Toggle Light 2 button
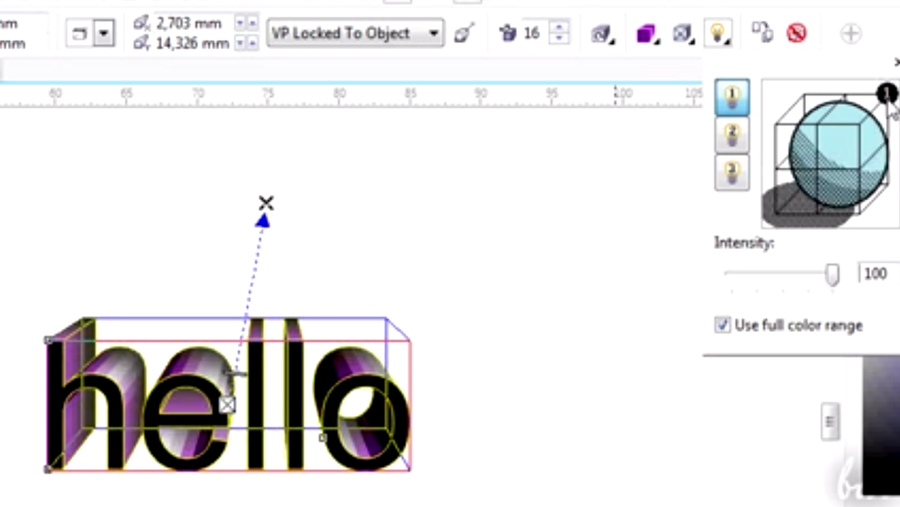The image size is (900, 507). [732, 136]
